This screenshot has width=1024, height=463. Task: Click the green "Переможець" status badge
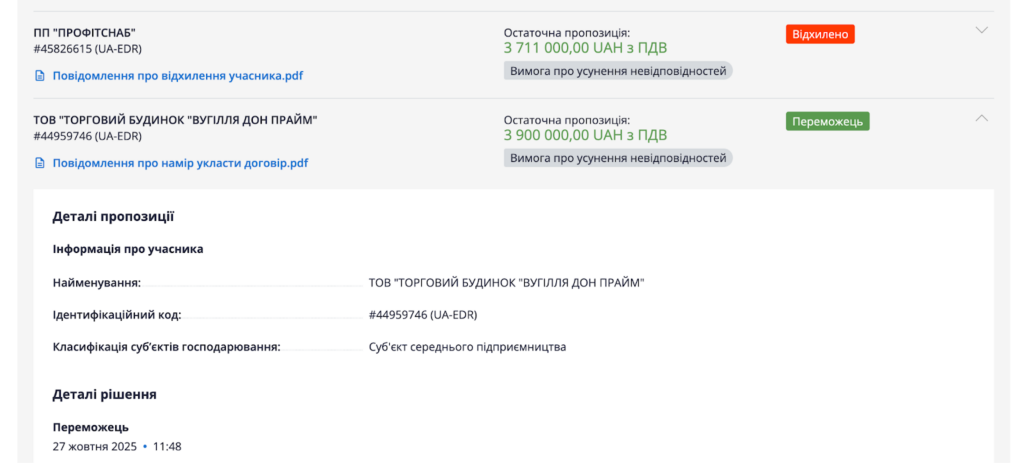[x=827, y=121]
